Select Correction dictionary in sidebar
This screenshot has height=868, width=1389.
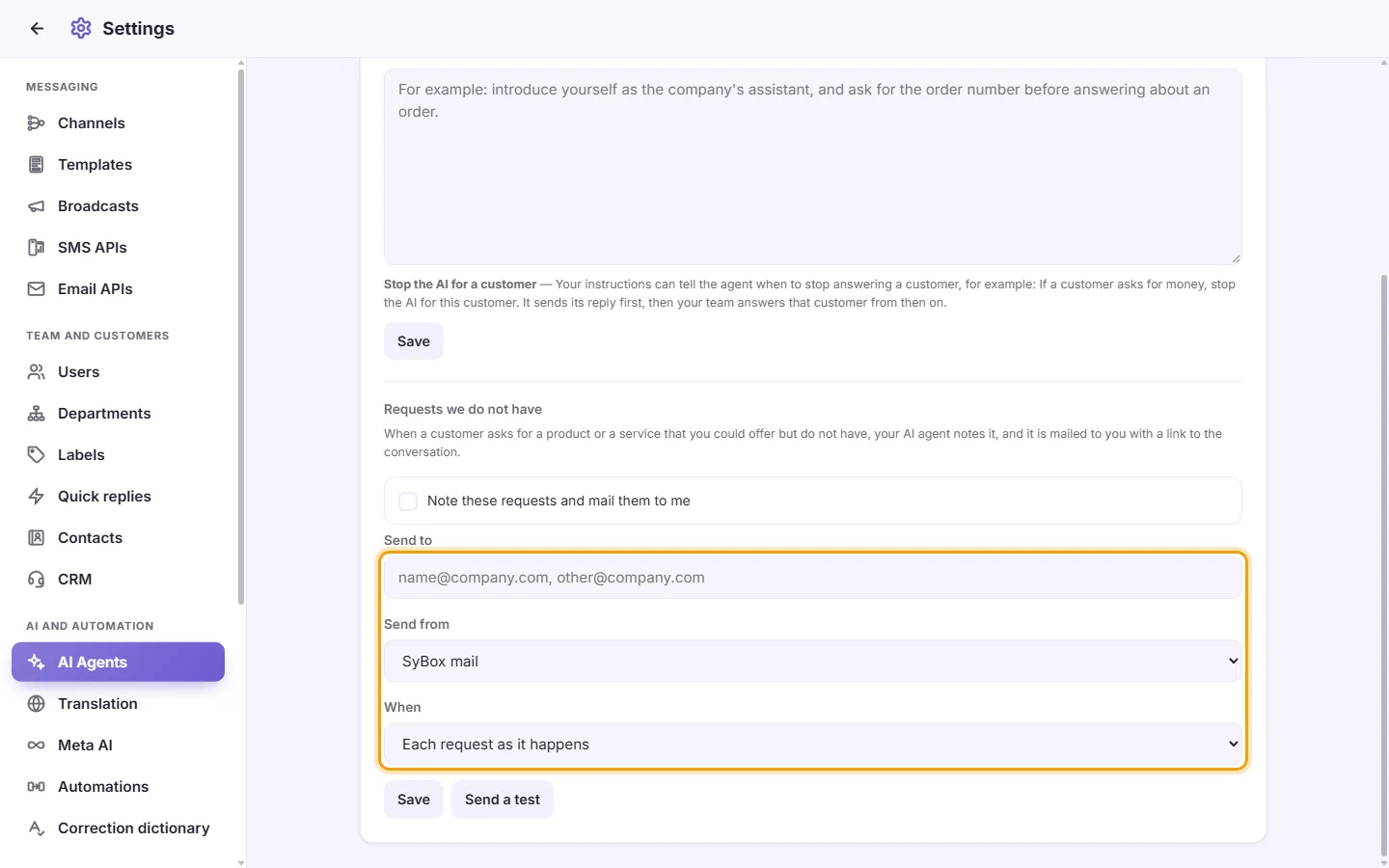(118, 827)
